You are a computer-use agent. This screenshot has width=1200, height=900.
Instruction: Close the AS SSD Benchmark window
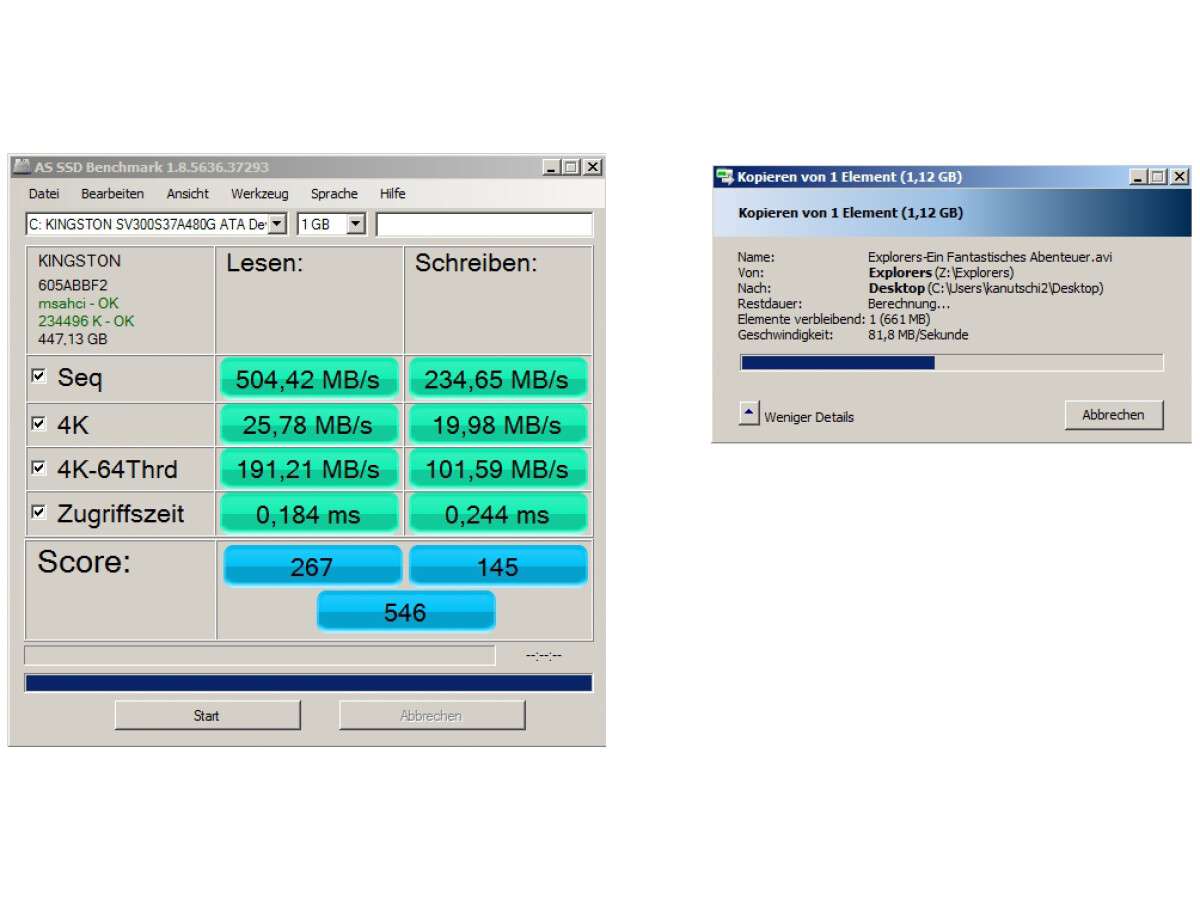(x=592, y=167)
